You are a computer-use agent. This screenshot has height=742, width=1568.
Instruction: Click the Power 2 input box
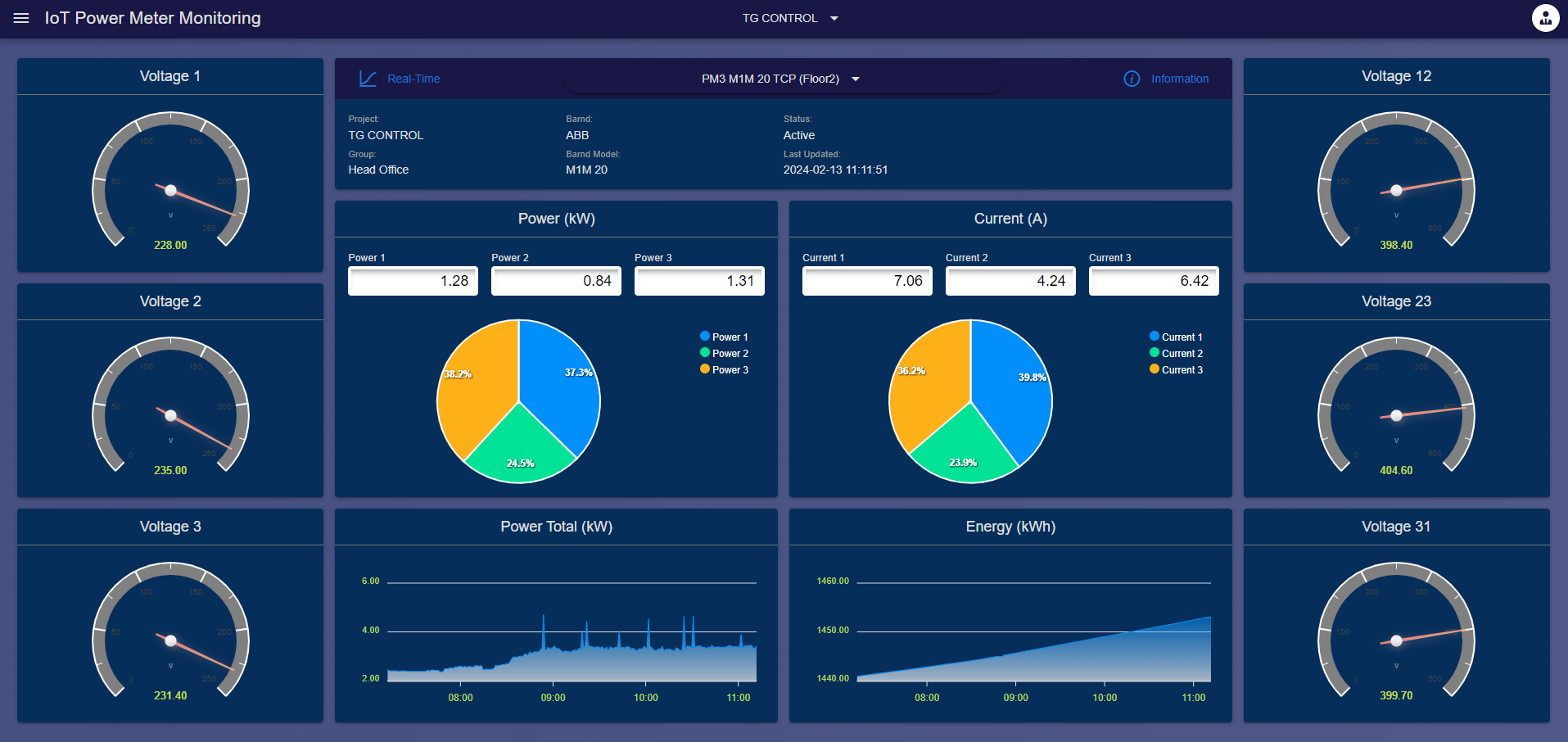556,280
